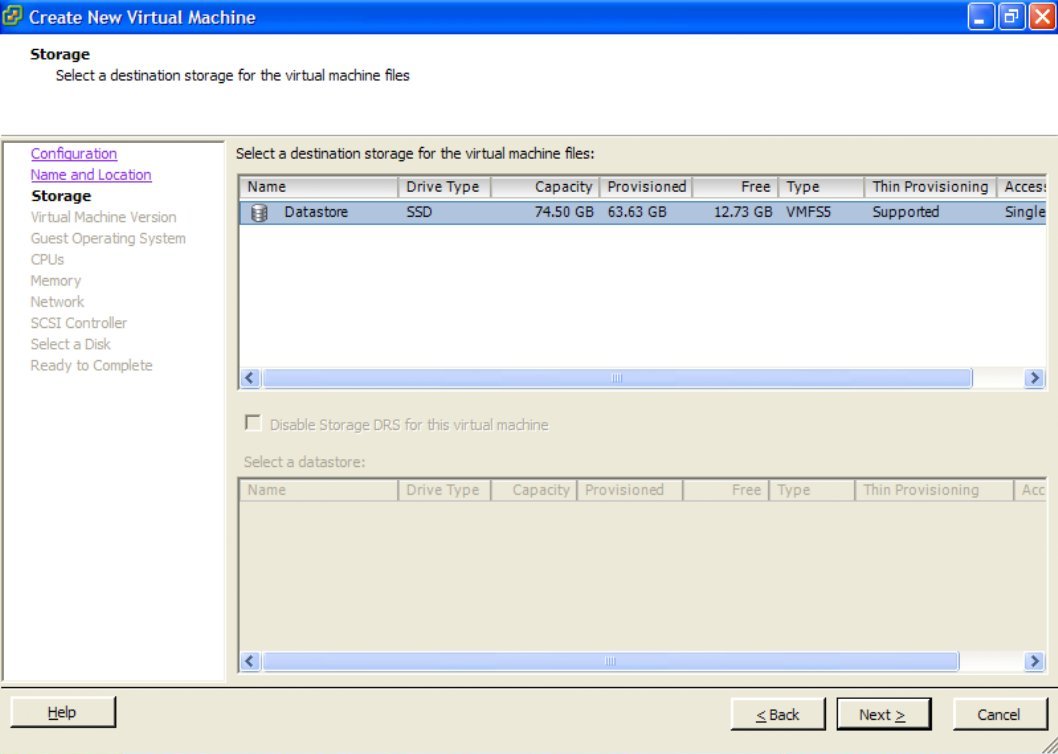Click the SSD drive type cell
1058x754 pixels.
pos(419,212)
